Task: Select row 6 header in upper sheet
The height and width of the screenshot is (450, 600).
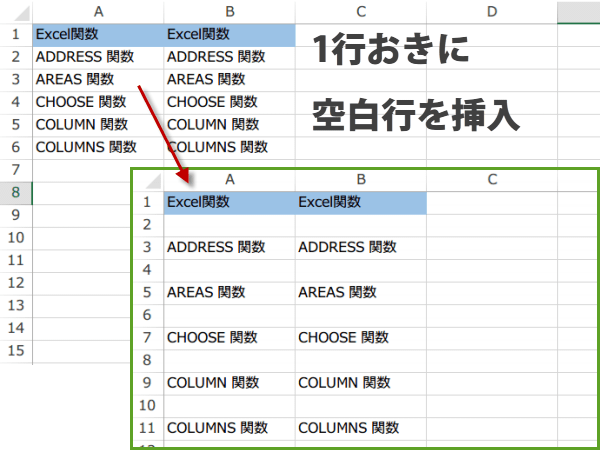Action: coord(16,148)
